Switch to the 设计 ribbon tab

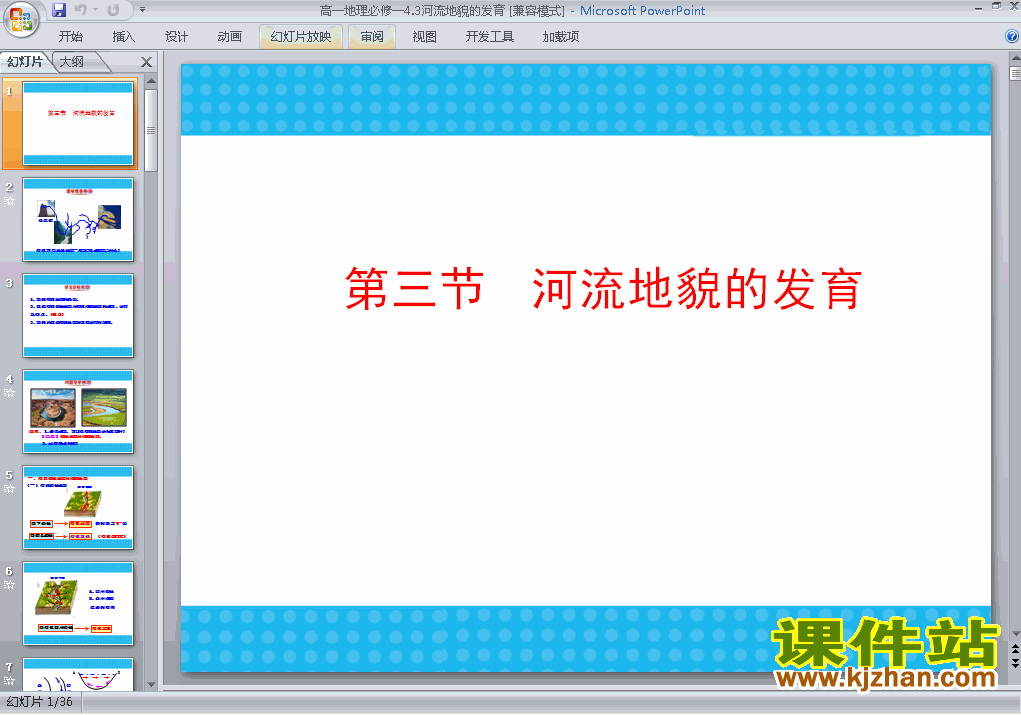point(176,36)
